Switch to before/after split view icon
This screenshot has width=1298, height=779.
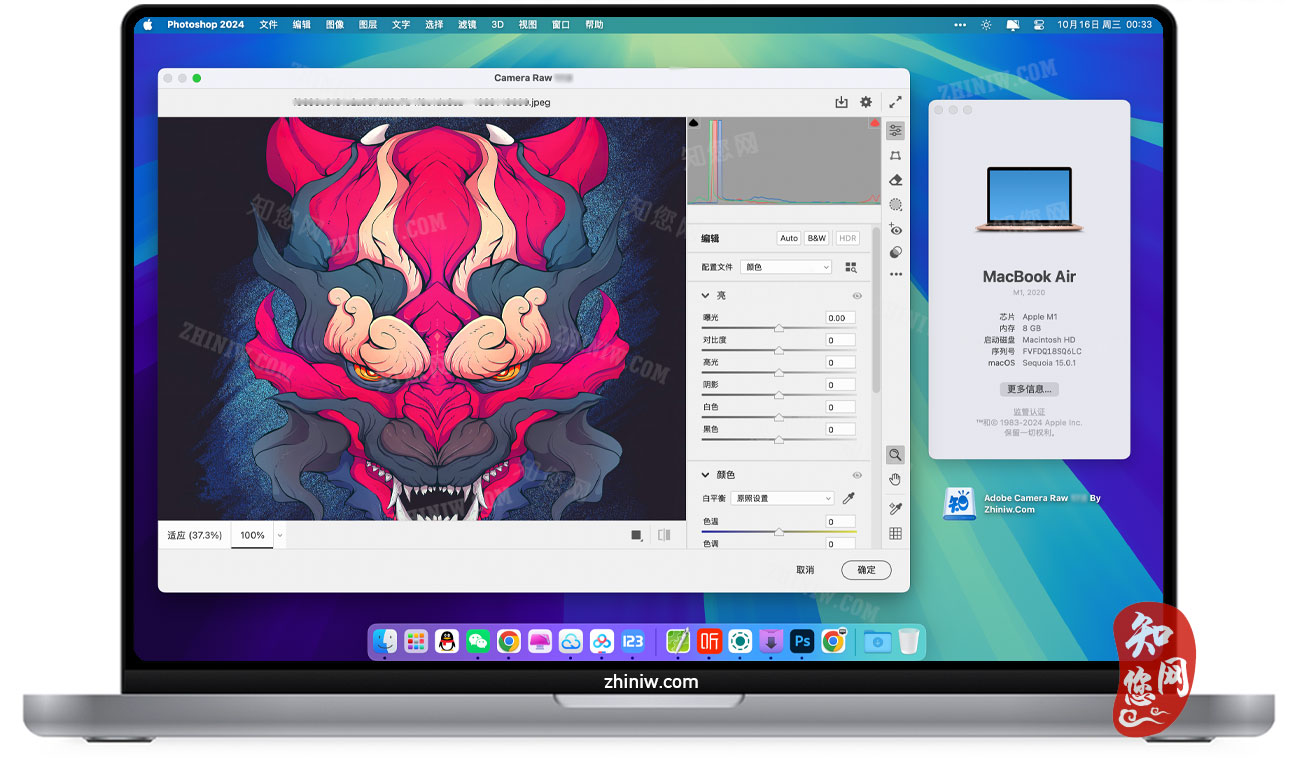click(664, 535)
